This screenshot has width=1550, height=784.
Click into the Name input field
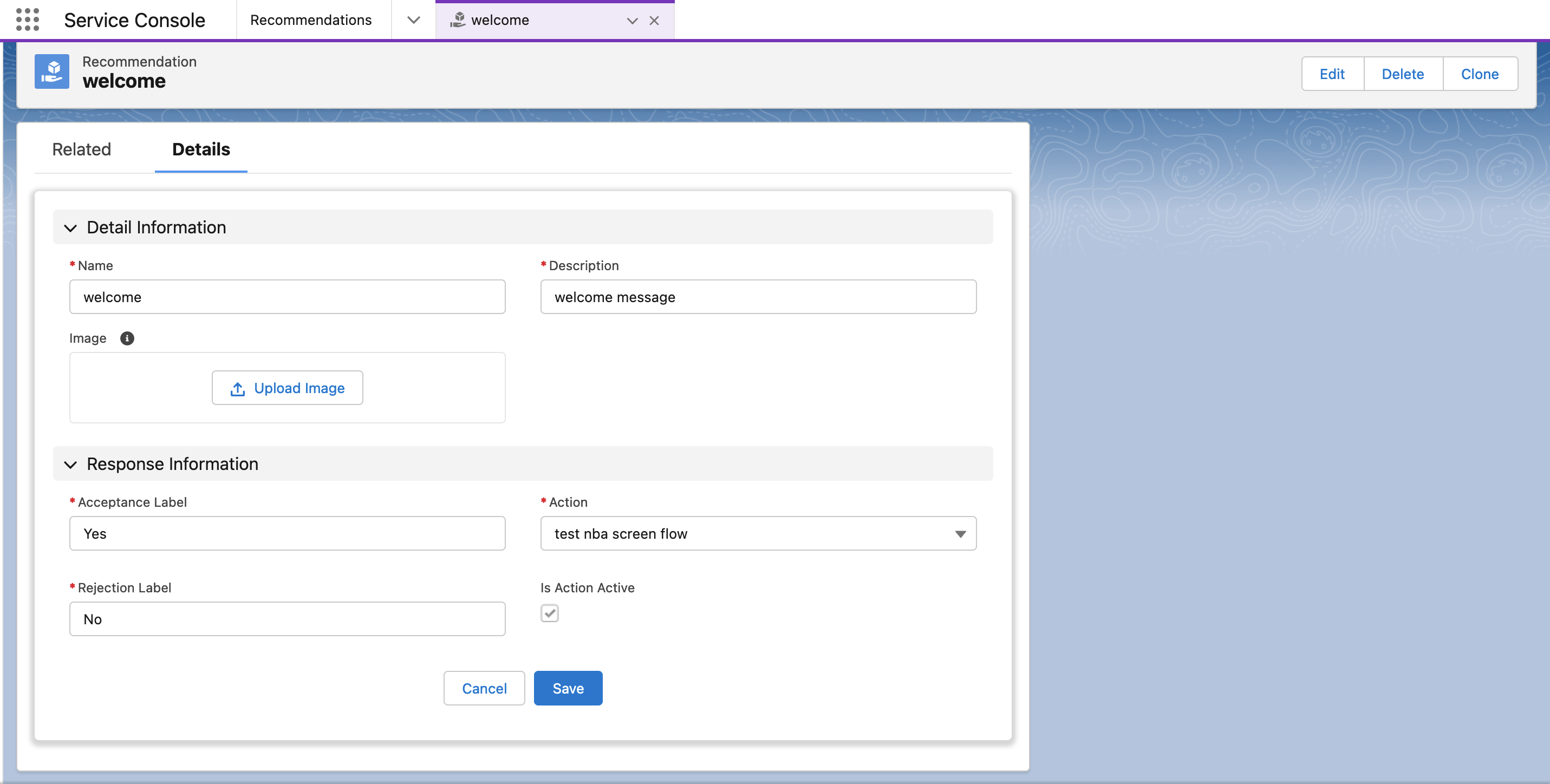click(x=287, y=297)
